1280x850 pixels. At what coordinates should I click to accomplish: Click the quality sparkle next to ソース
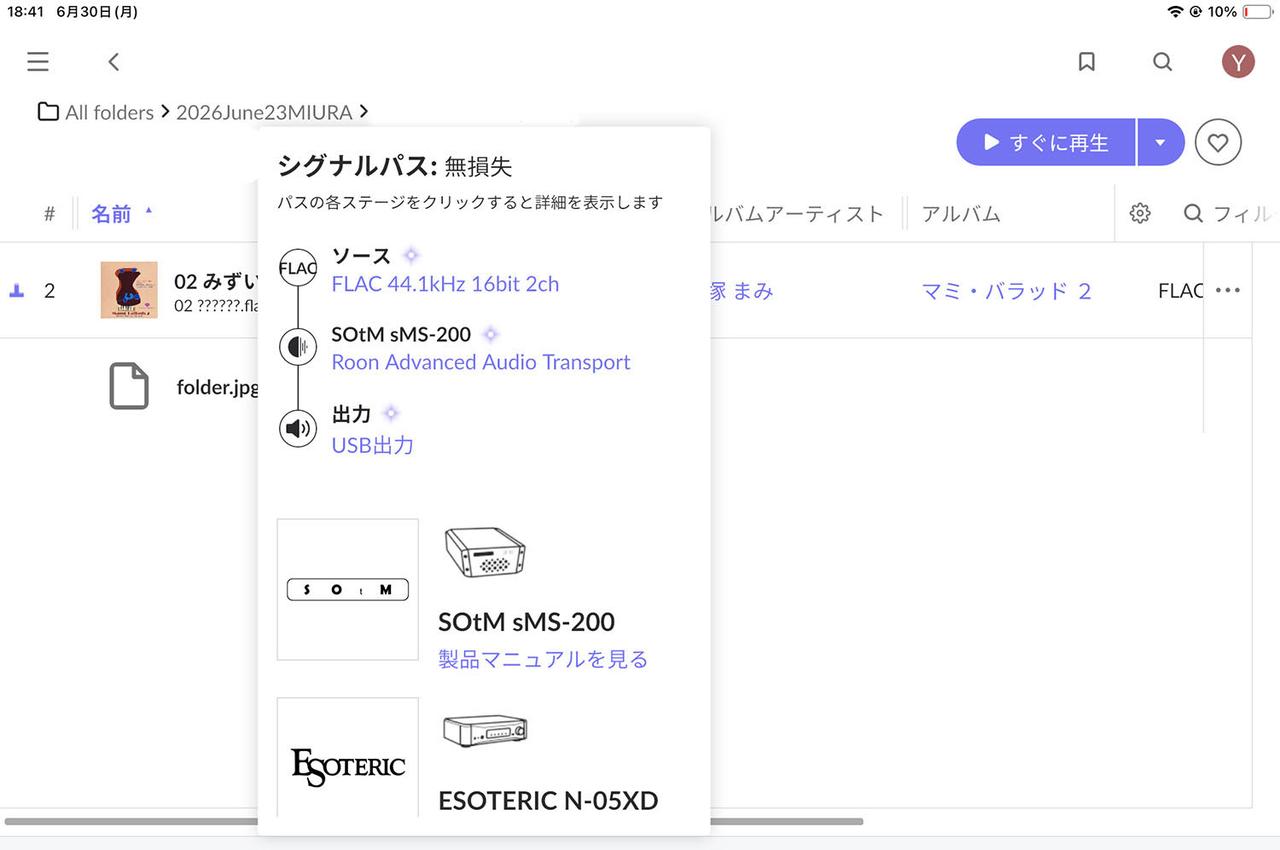[411, 255]
